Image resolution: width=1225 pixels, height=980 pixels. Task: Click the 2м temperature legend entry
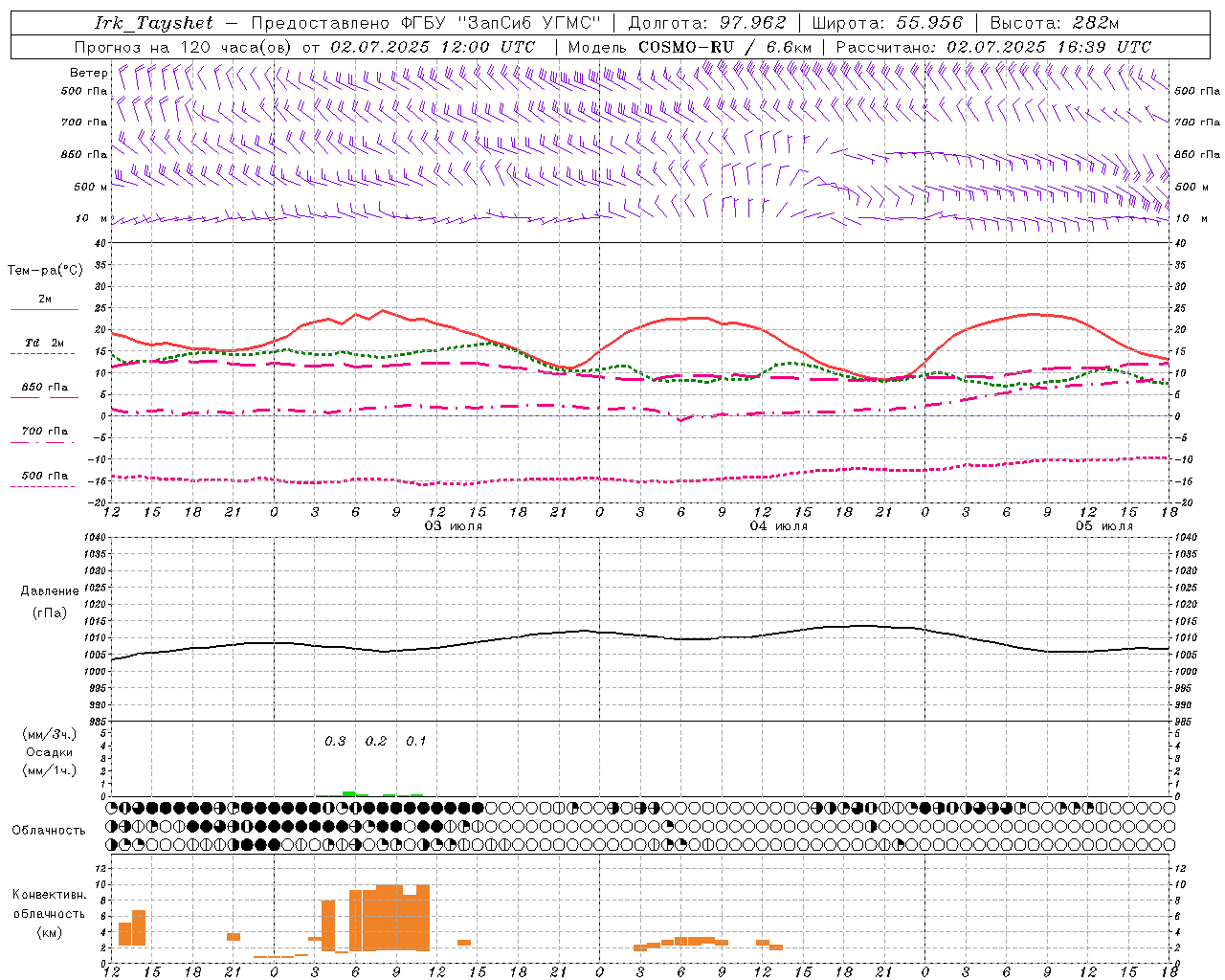(45, 299)
